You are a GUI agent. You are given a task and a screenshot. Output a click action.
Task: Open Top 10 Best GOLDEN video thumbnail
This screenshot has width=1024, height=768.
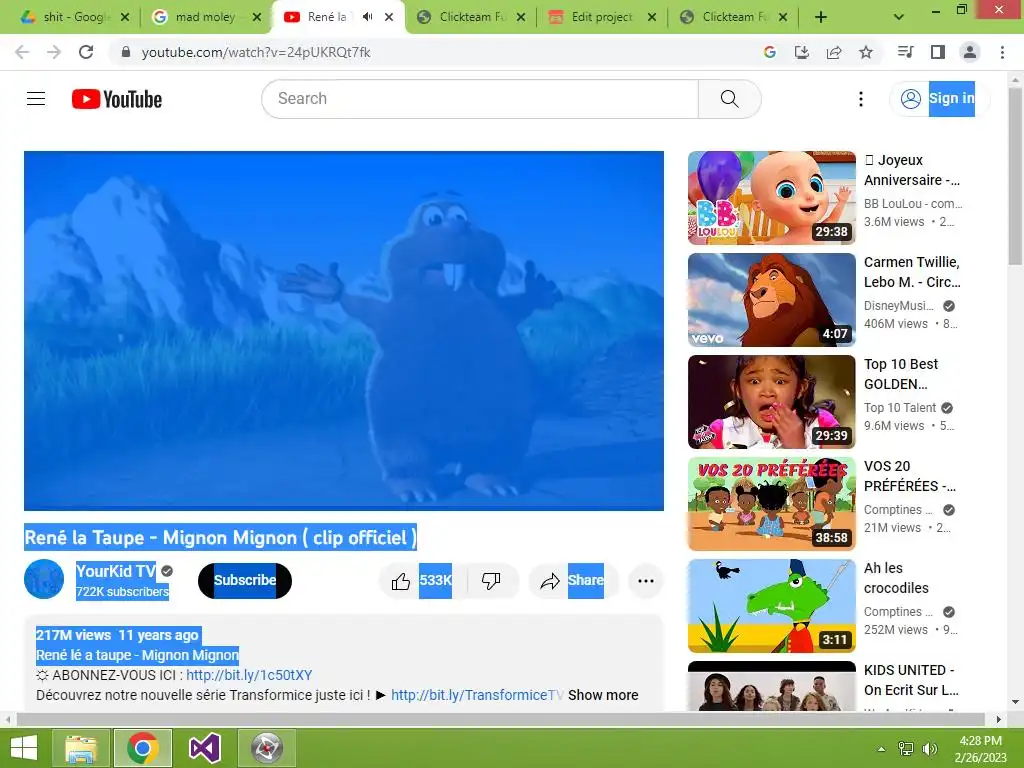(772, 402)
